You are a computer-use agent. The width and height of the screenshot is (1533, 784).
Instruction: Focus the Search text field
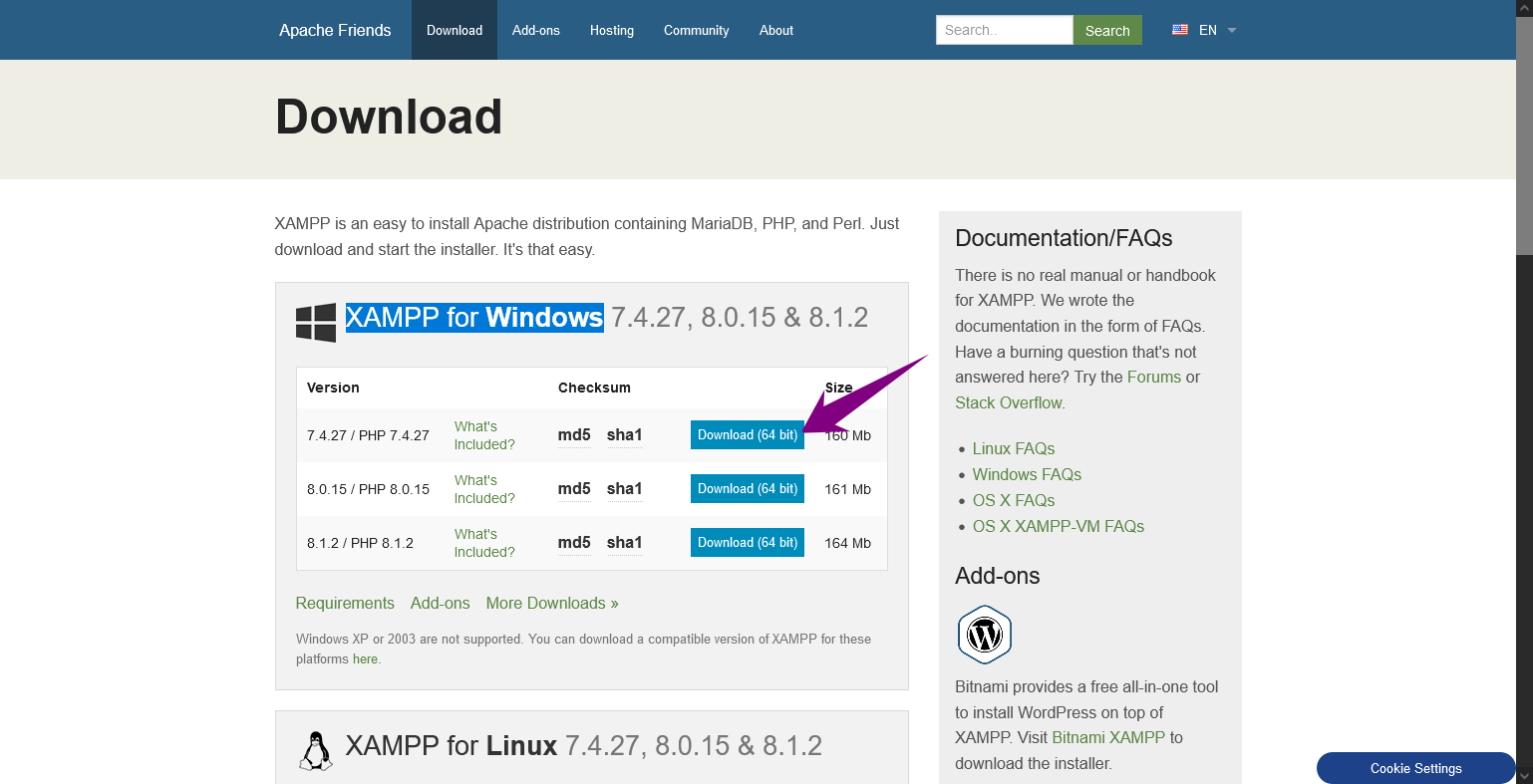click(1004, 30)
